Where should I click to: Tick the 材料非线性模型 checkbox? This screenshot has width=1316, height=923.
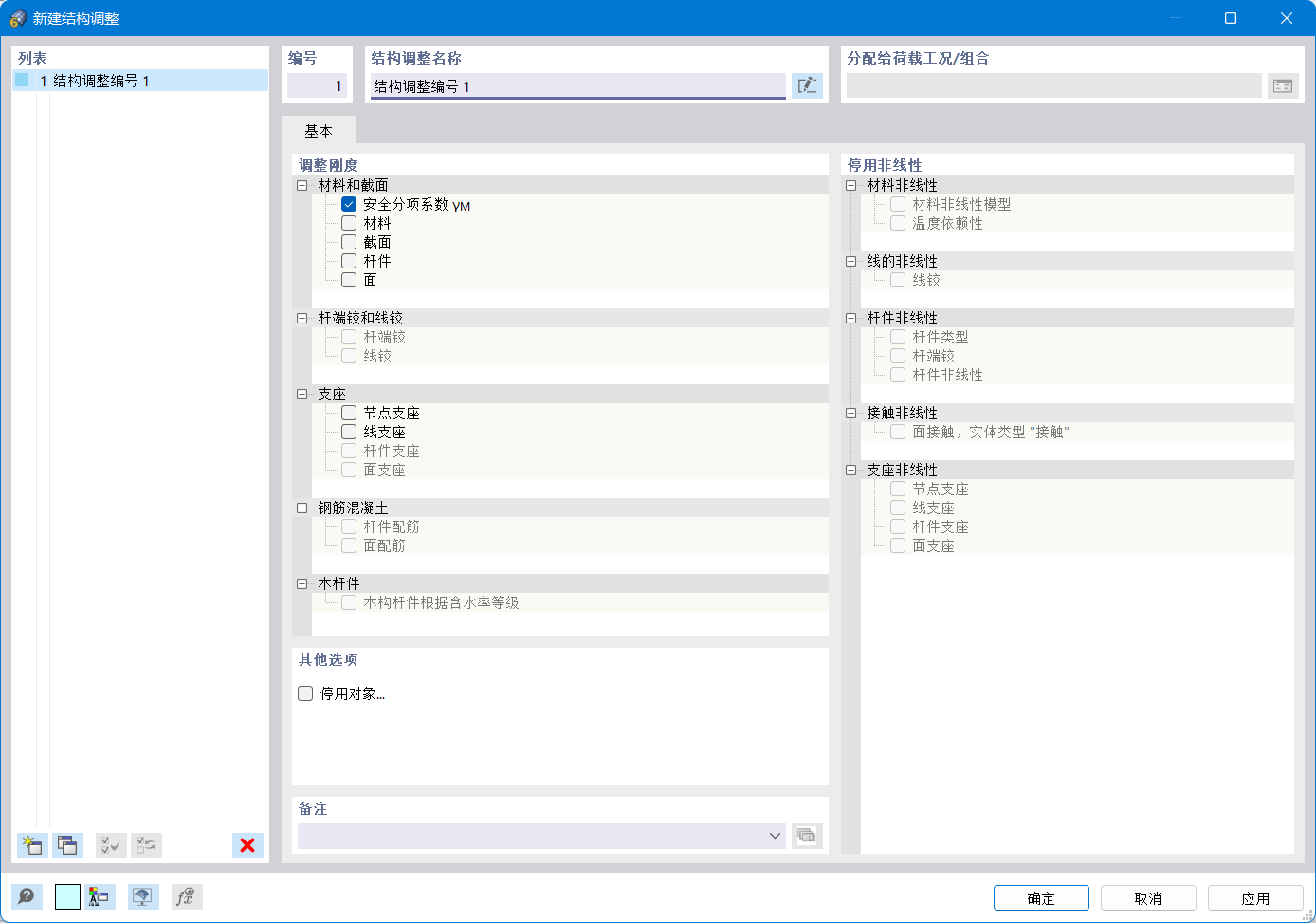tap(898, 204)
